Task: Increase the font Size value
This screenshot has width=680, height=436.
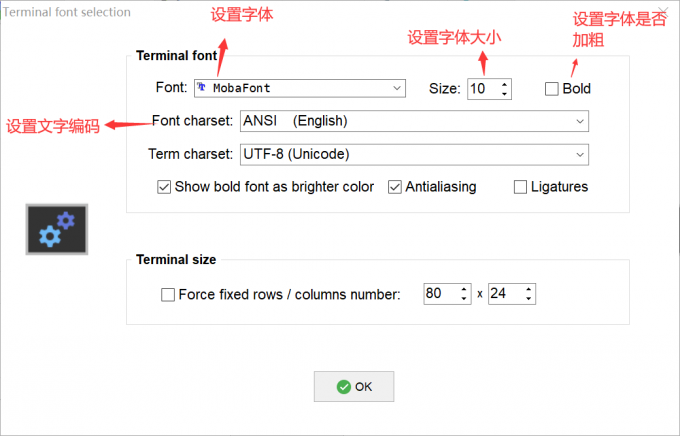Action: tap(504, 84)
